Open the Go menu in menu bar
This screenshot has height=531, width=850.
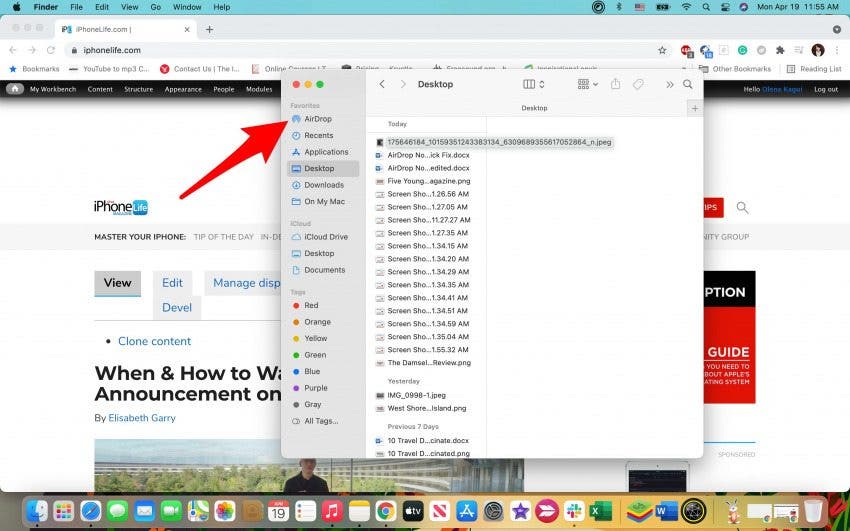(155, 7)
